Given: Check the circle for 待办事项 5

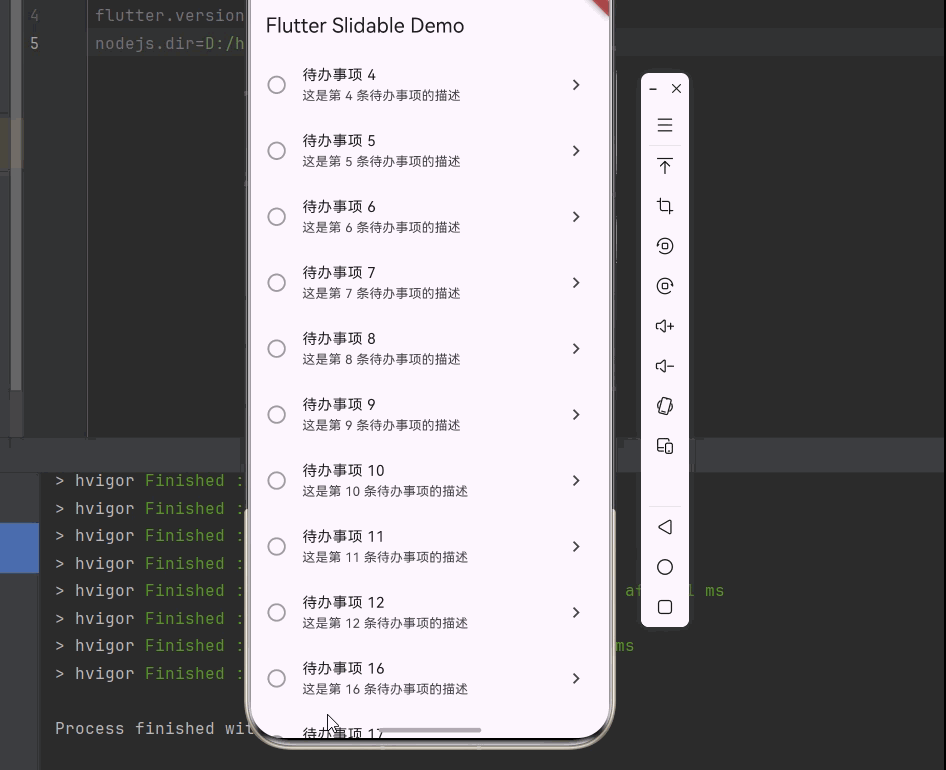Looking at the screenshot, I should pyautogui.click(x=276, y=150).
